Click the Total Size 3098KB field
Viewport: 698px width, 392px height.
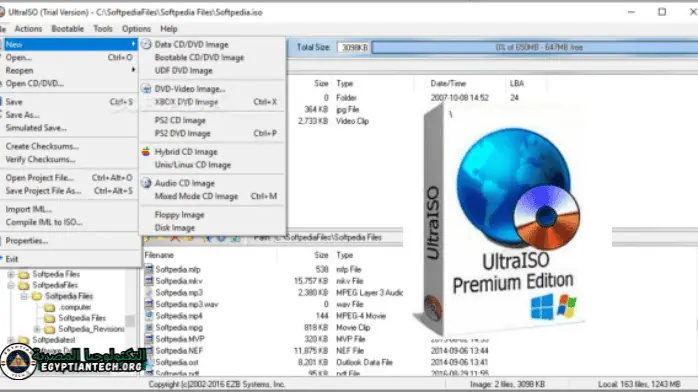pyautogui.click(x=353, y=47)
